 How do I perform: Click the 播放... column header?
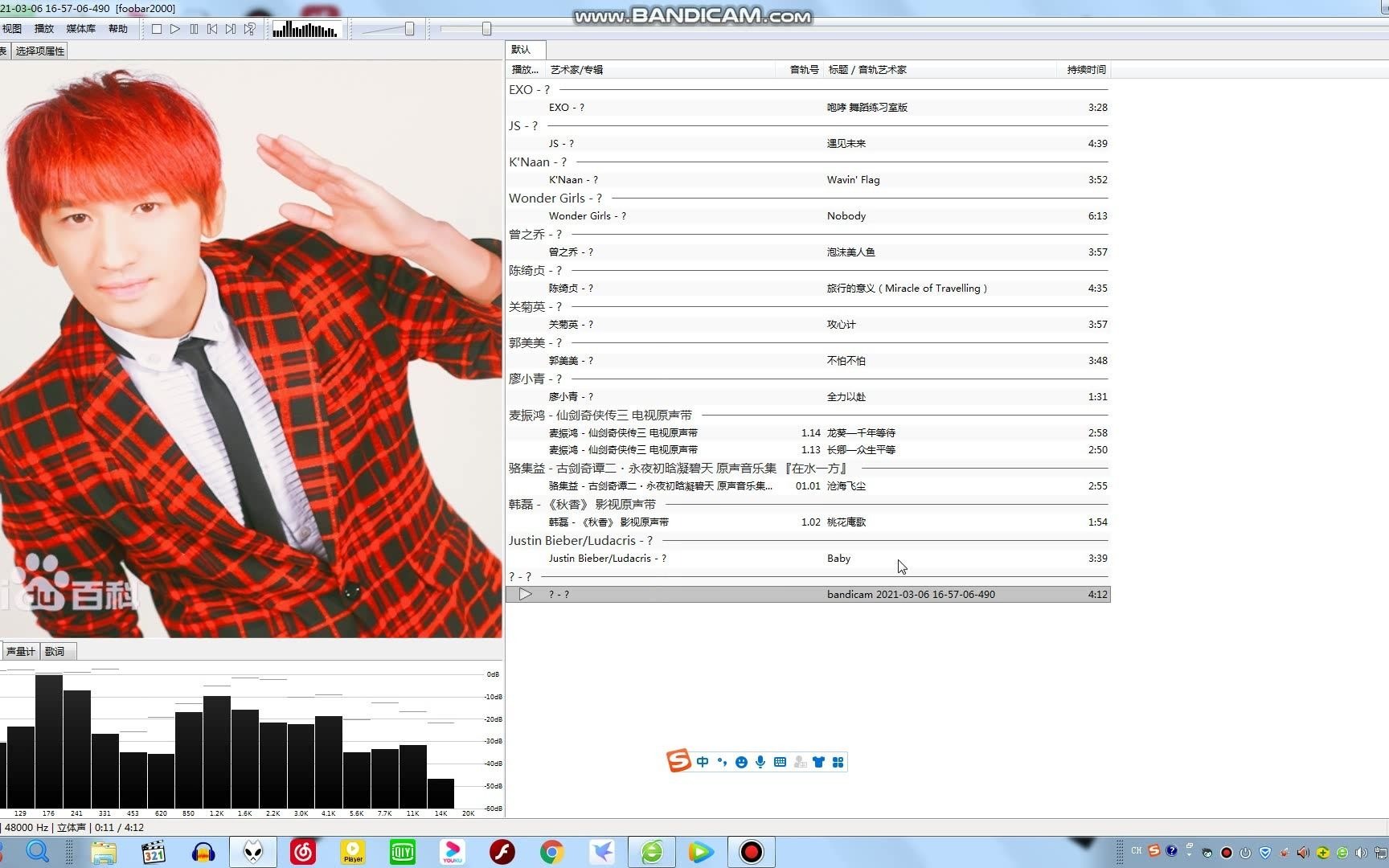coord(526,70)
